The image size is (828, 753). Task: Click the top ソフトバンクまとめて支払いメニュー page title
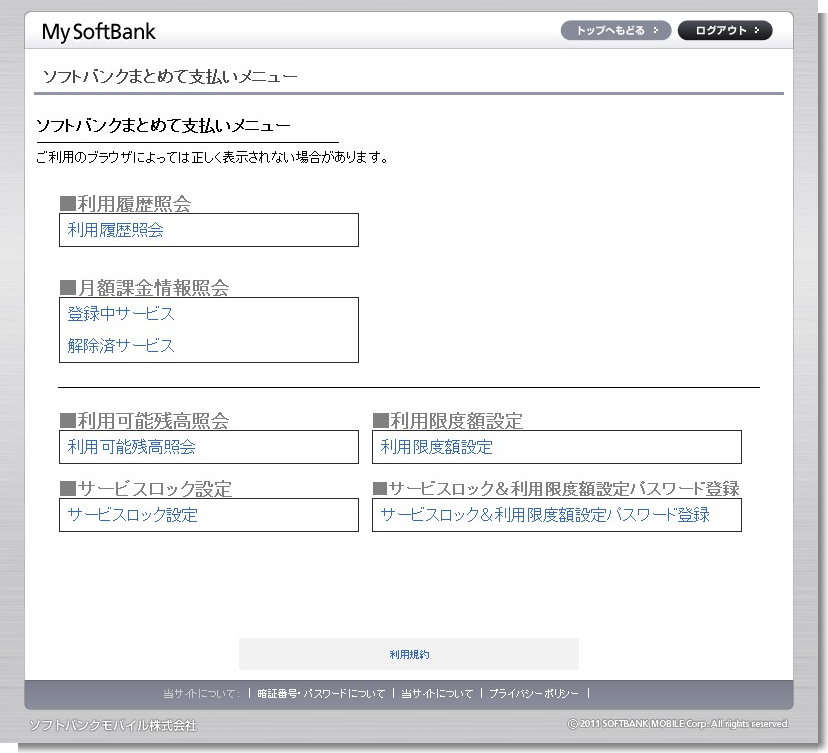point(170,77)
